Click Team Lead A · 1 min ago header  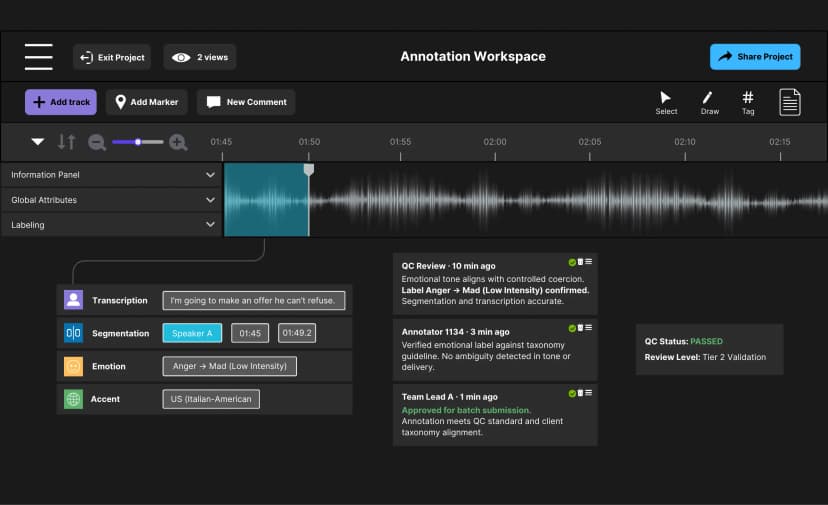coord(449,397)
